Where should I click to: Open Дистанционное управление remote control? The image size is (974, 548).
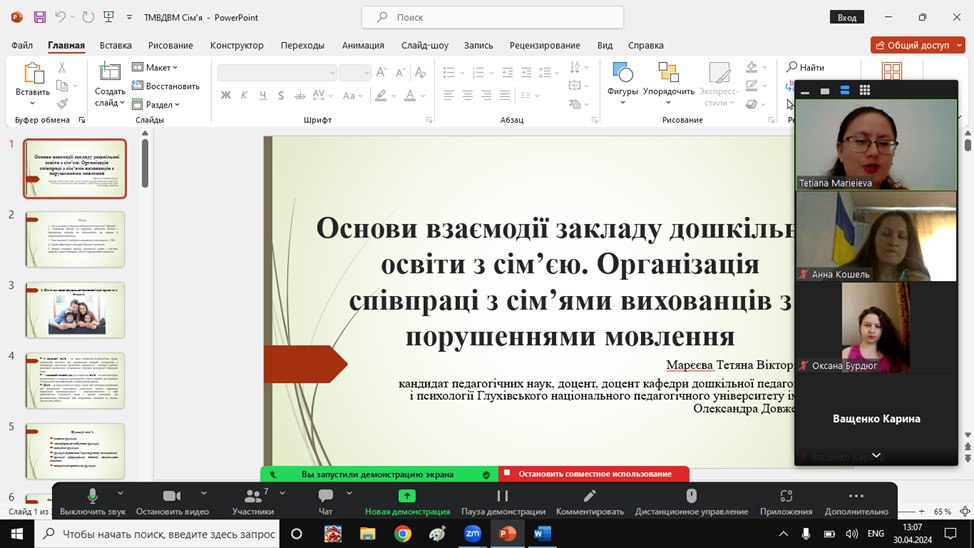coord(691,497)
